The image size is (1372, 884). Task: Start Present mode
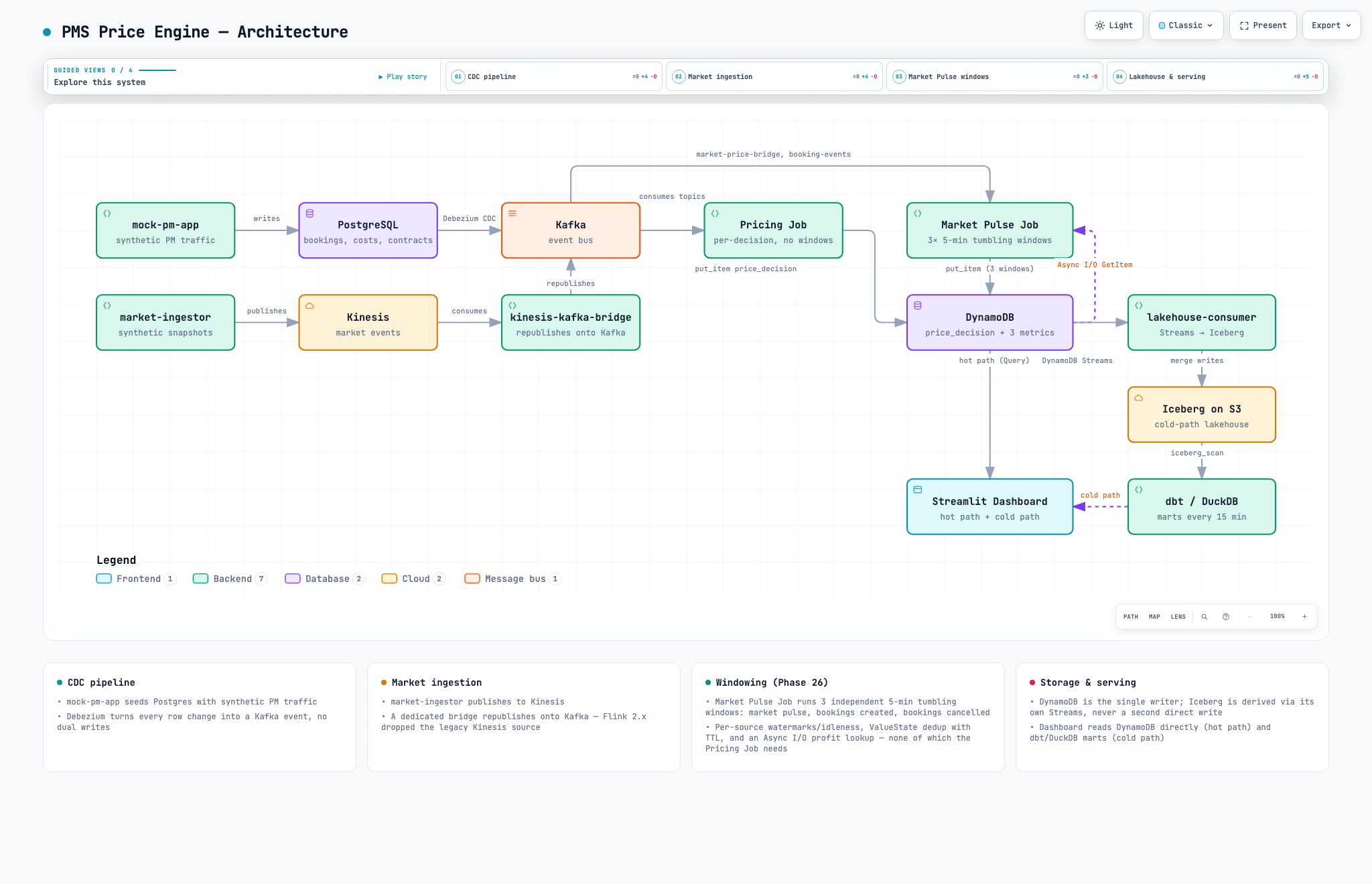pos(1263,25)
